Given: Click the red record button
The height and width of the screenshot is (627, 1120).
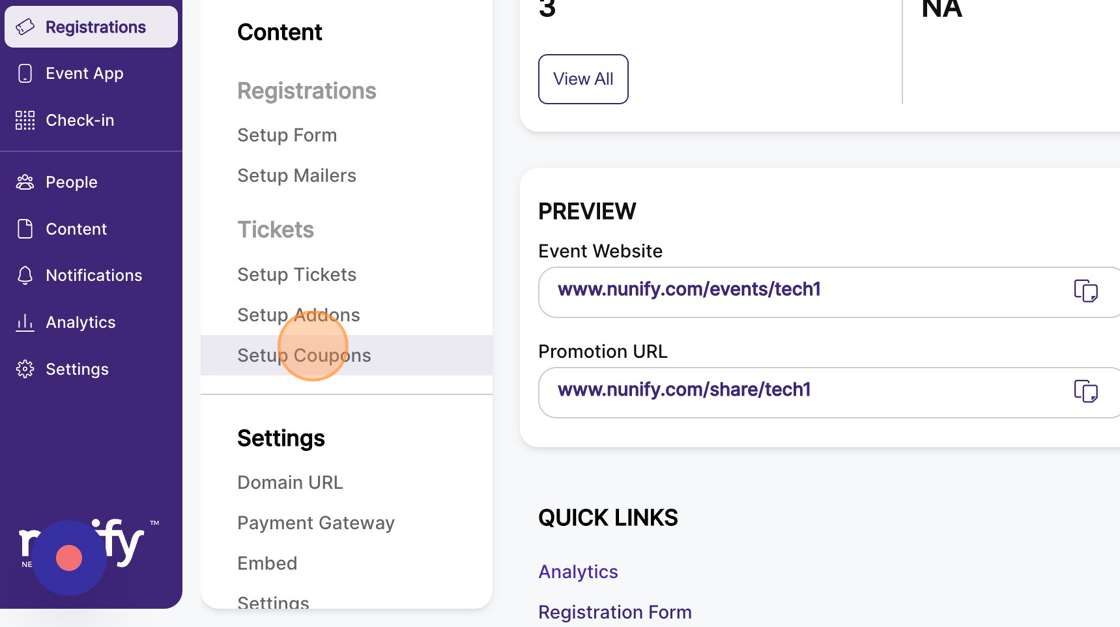Looking at the screenshot, I should pos(69,558).
